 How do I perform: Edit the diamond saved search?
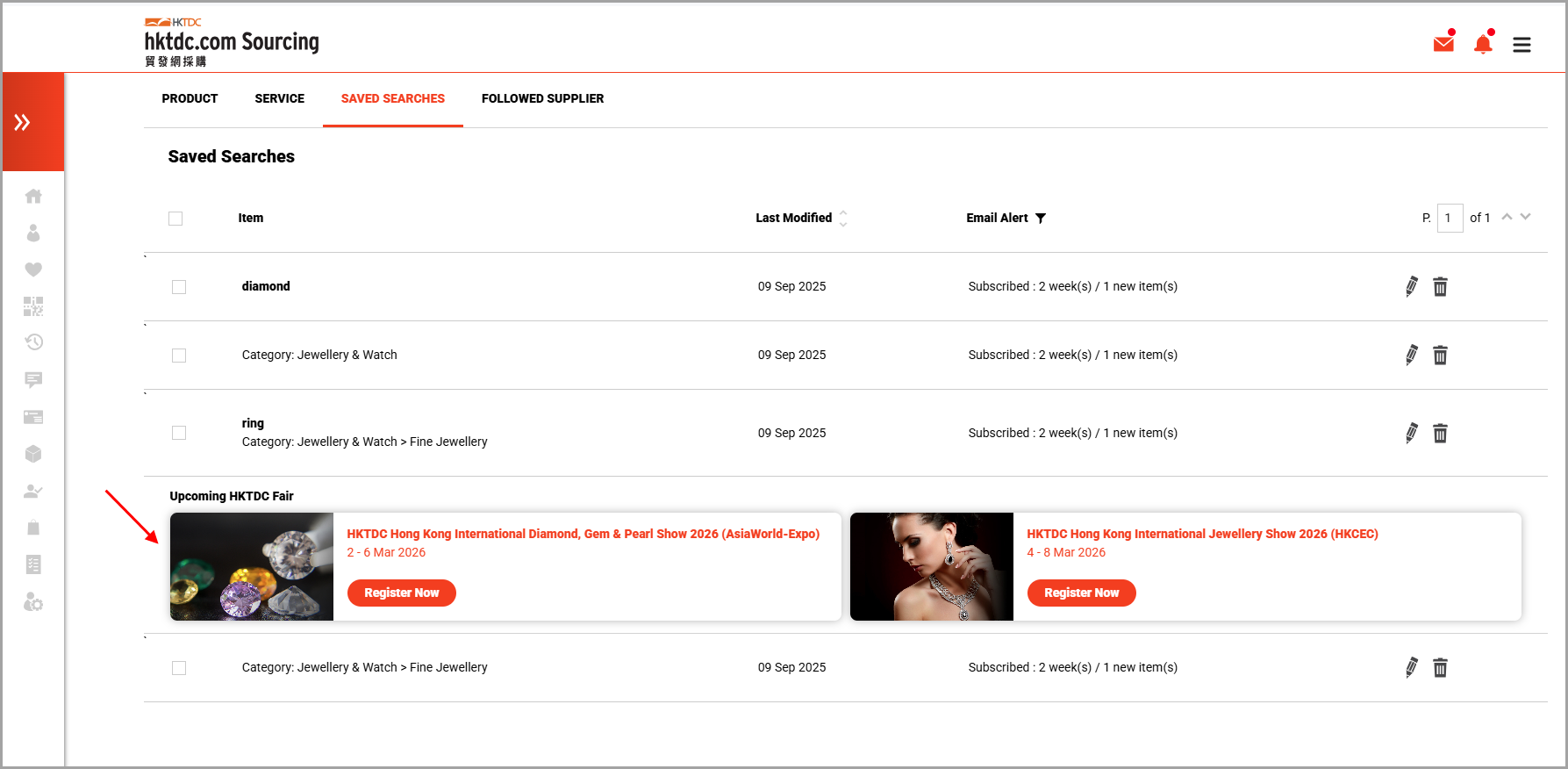click(1411, 286)
